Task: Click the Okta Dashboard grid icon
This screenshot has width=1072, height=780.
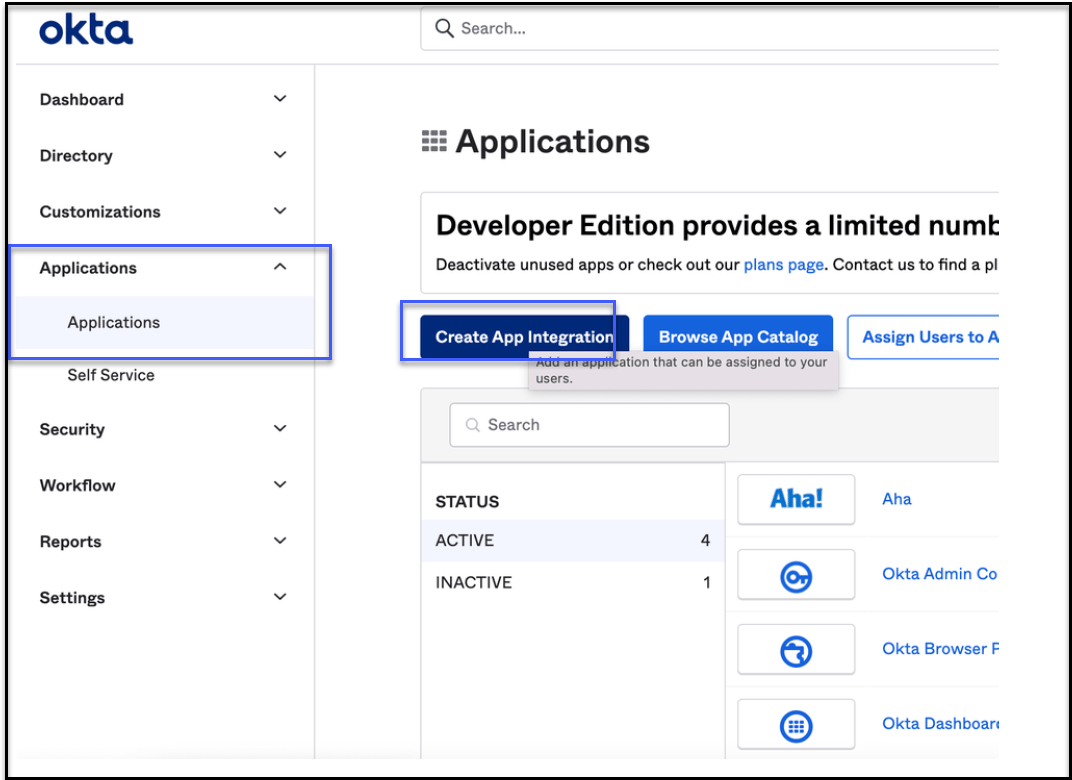Action: coord(796,725)
